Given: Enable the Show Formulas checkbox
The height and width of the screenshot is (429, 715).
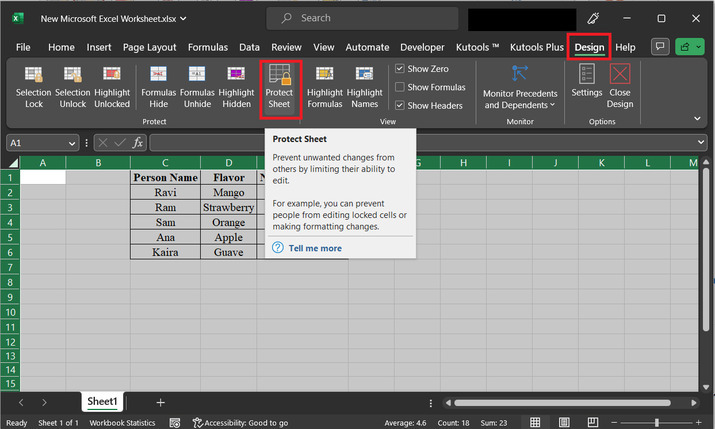Looking at the screenshot, I should (400, 87).
